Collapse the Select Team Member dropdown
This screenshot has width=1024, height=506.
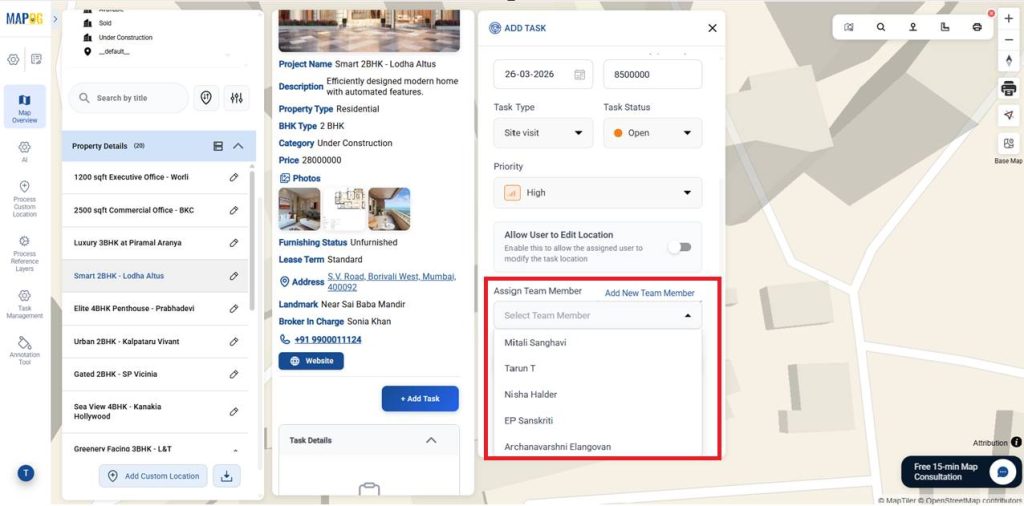click(688, 315)
